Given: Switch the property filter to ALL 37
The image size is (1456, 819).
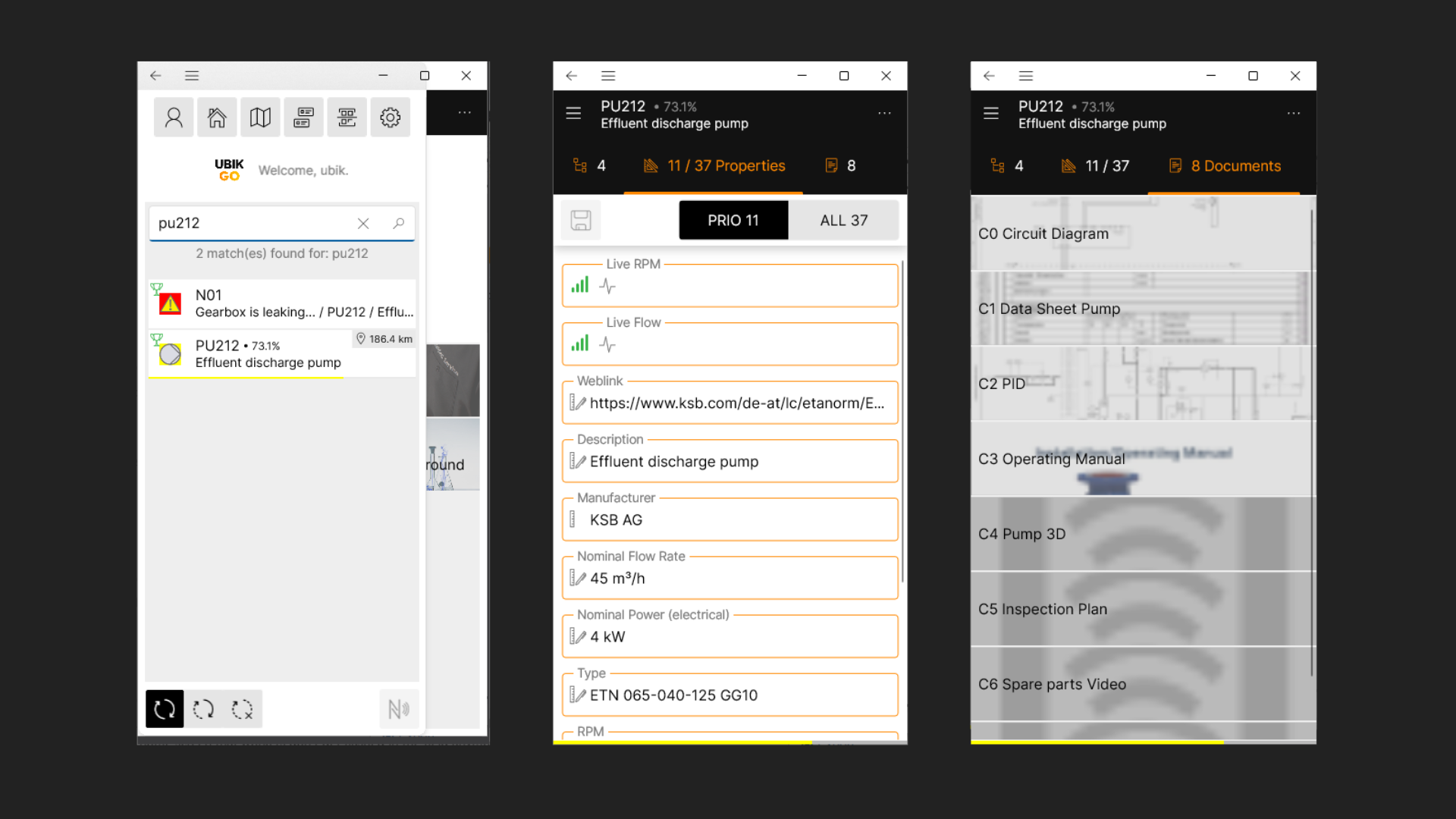Looking at the screenshot, I should coord(843,220).
